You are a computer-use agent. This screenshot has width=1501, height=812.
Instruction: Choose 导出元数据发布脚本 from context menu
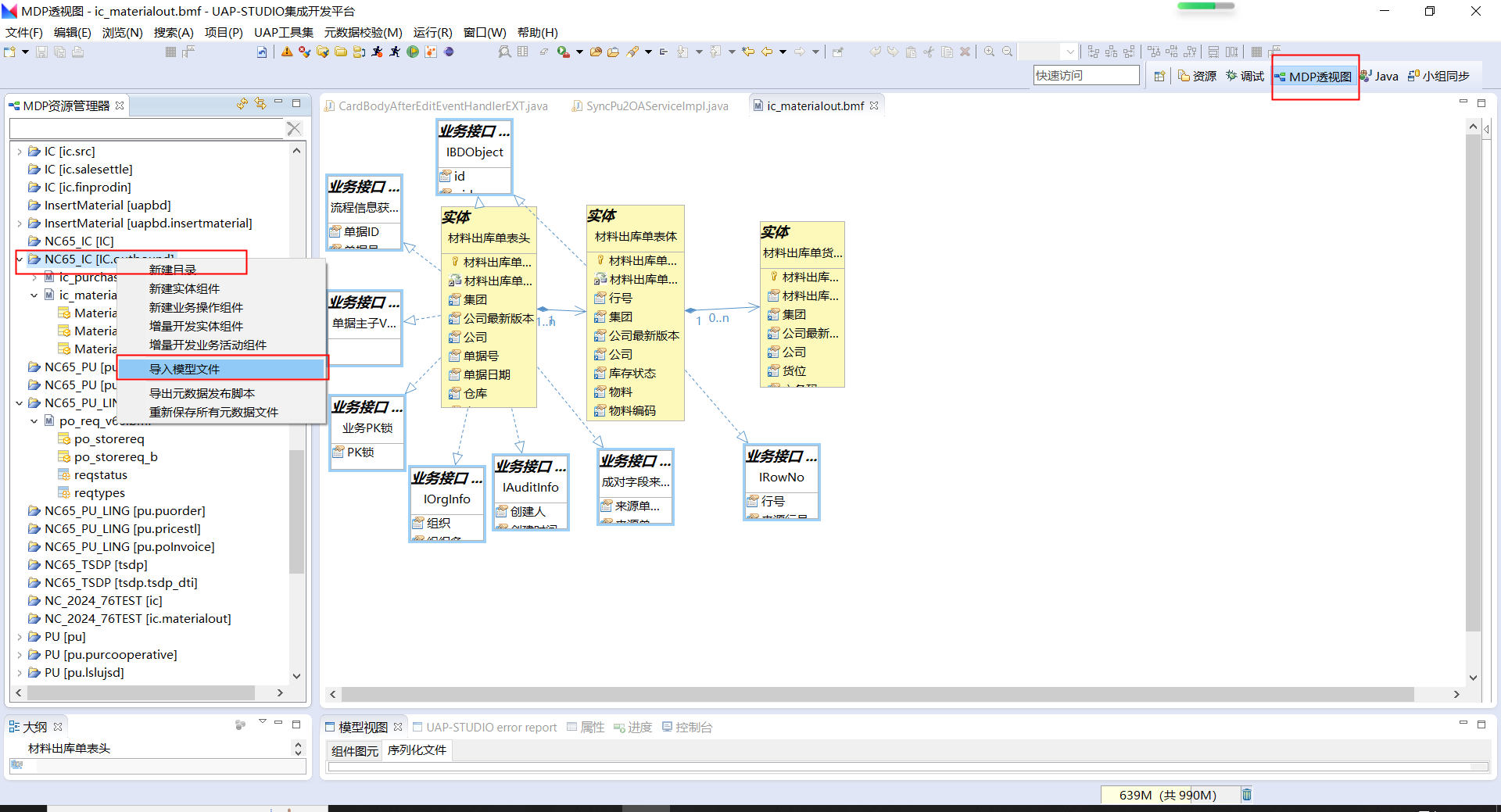(222, 393)
